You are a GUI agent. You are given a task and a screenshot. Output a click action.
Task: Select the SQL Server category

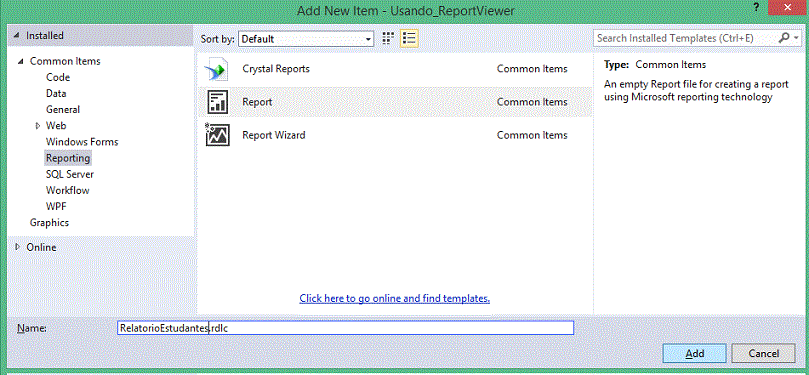[x=70, y=174]
